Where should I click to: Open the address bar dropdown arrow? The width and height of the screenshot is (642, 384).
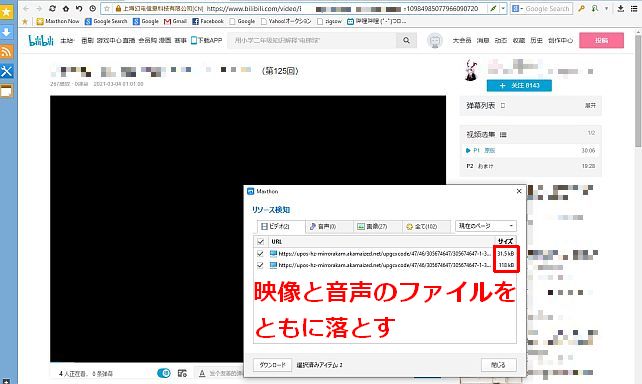[x=503, y=8]
